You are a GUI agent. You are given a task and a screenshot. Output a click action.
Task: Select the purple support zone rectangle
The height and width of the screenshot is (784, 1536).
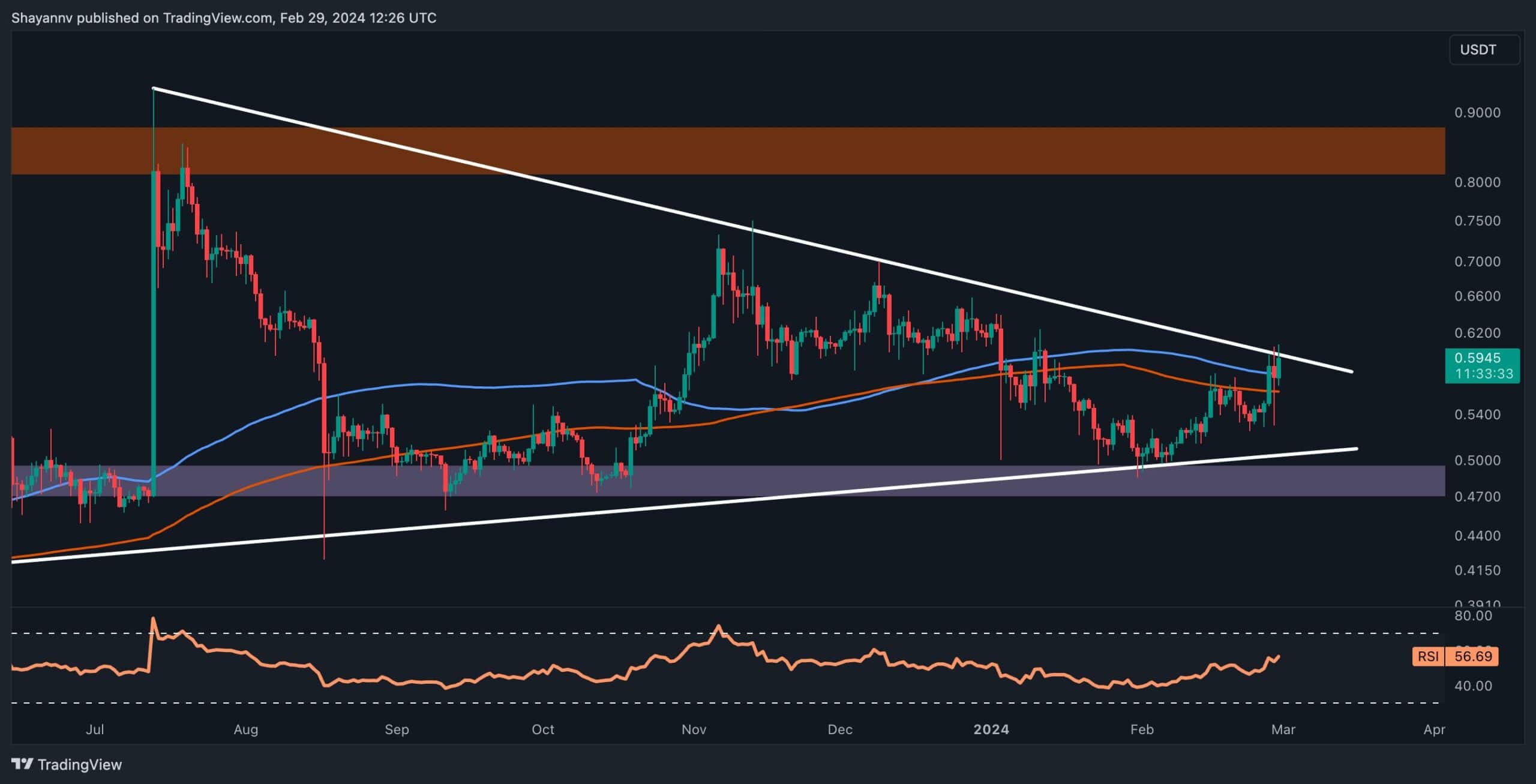pyautogui.click(x=728, y=480)
